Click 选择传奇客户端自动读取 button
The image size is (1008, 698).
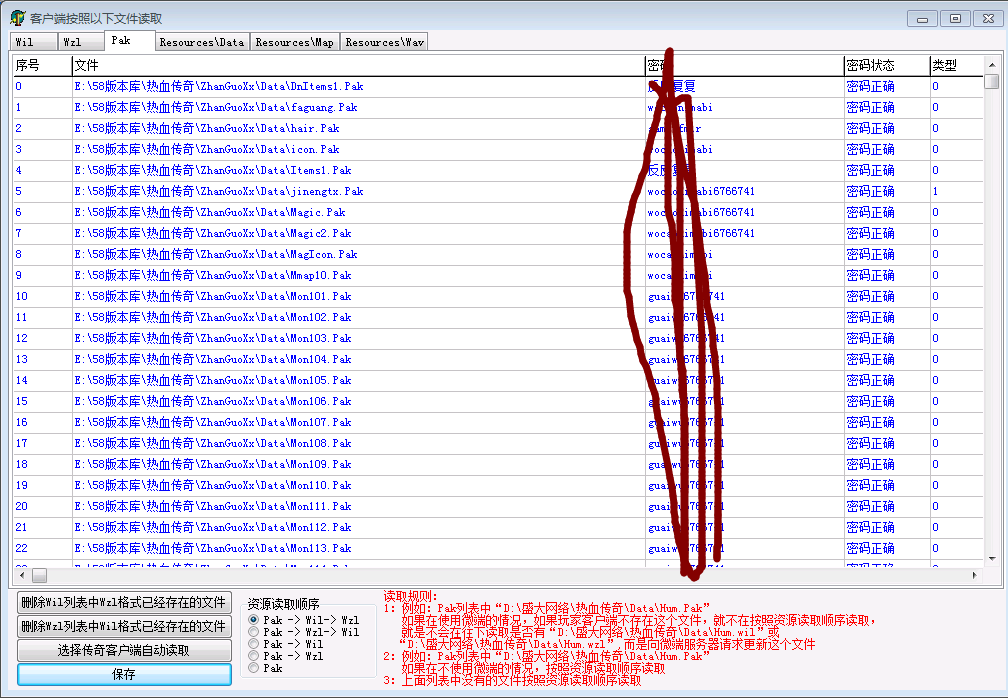[x=124, y=650]
